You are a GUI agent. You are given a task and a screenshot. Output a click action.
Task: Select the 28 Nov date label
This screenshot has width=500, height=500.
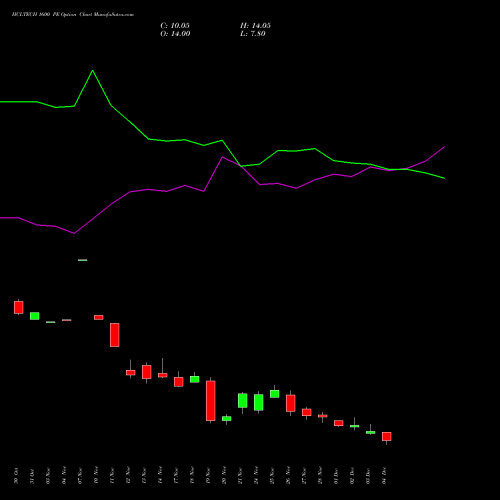pos(320,476)
